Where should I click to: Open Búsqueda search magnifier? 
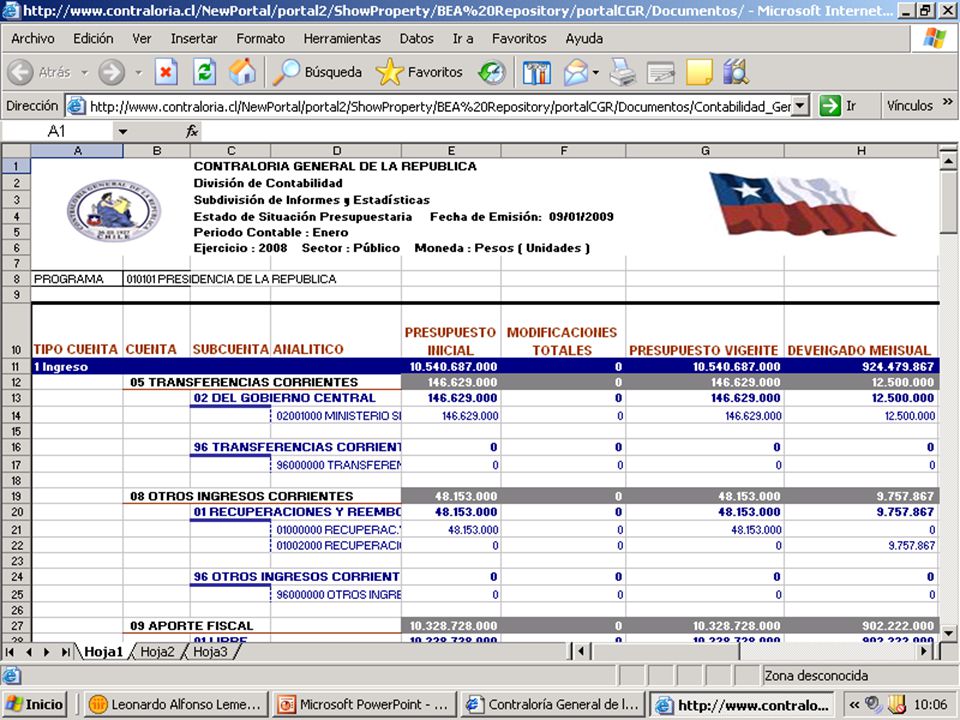click(x=286, y=72)
